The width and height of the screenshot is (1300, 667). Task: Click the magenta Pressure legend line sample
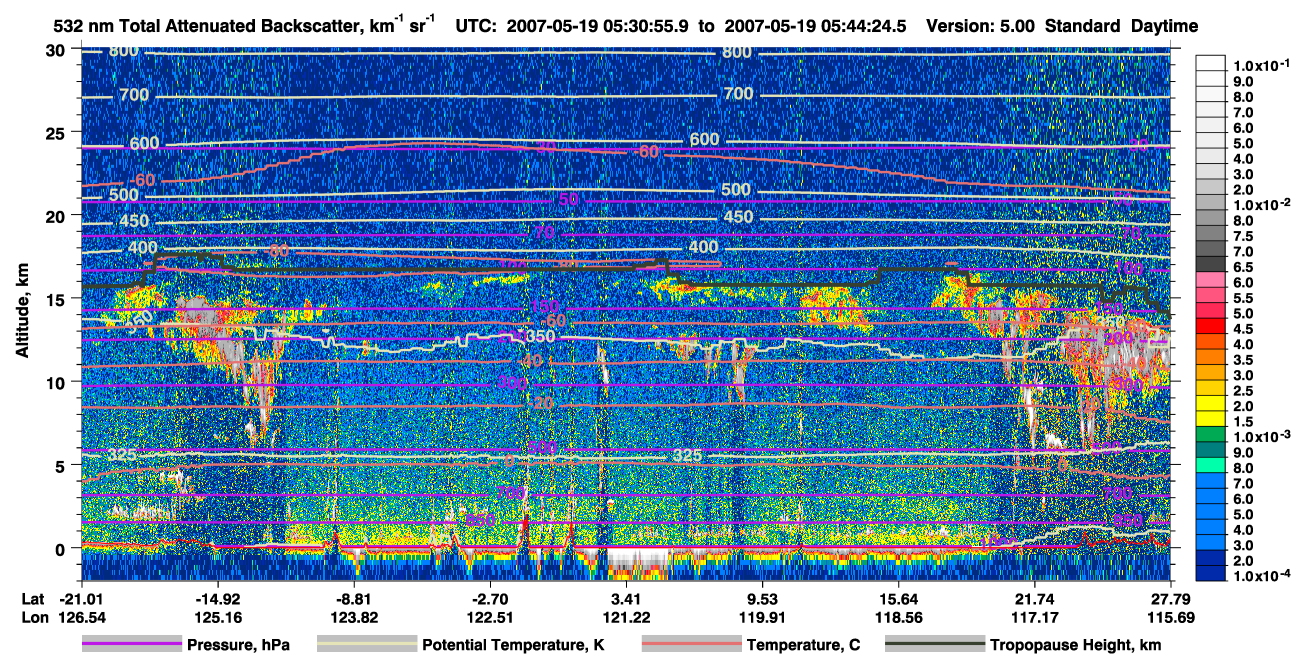pyautogui.click(x=131, y=645)
